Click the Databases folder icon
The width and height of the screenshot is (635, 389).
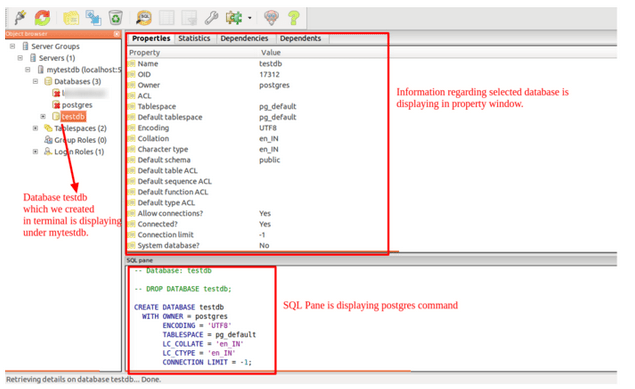48,81
